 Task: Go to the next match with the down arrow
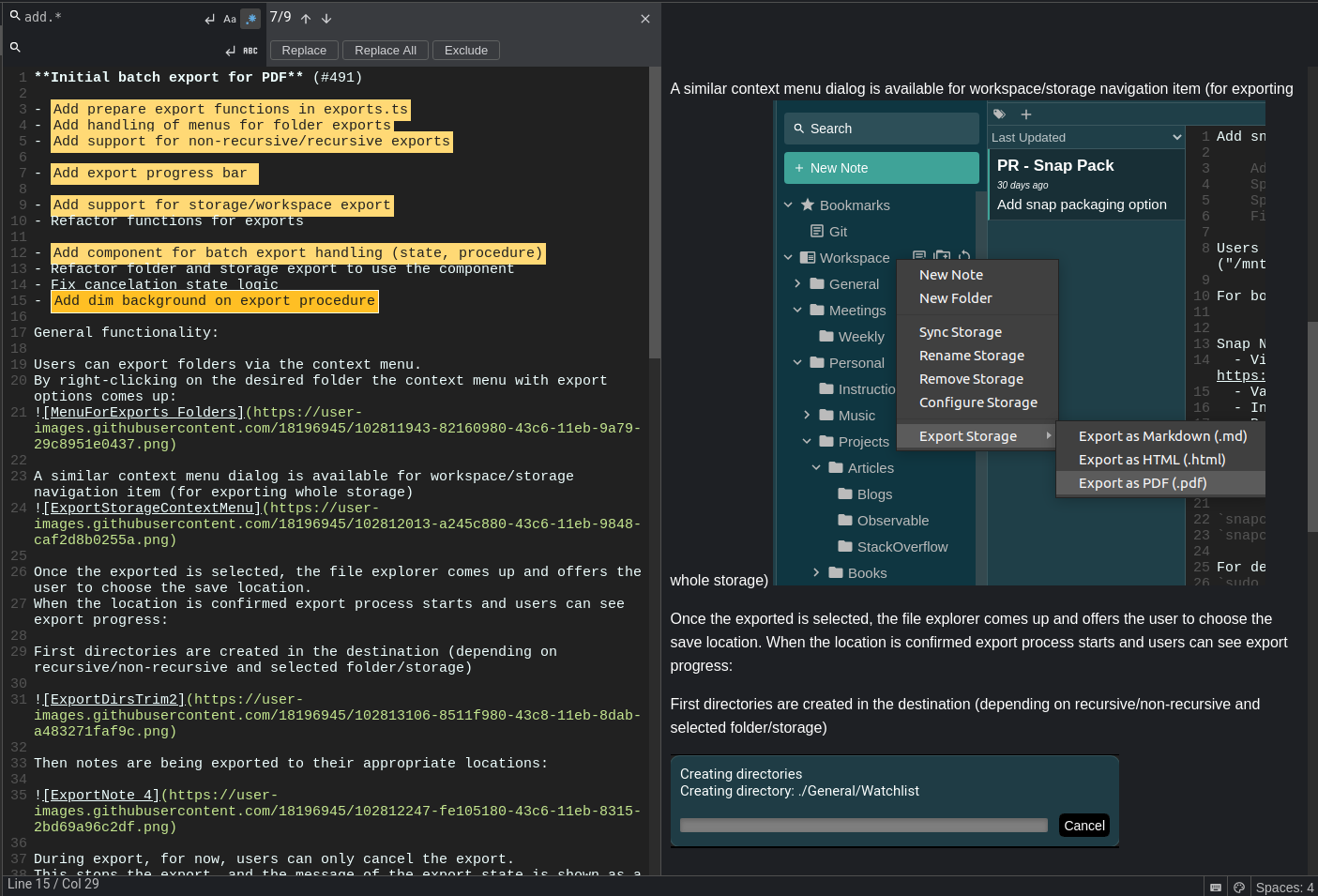pos(326,19)
